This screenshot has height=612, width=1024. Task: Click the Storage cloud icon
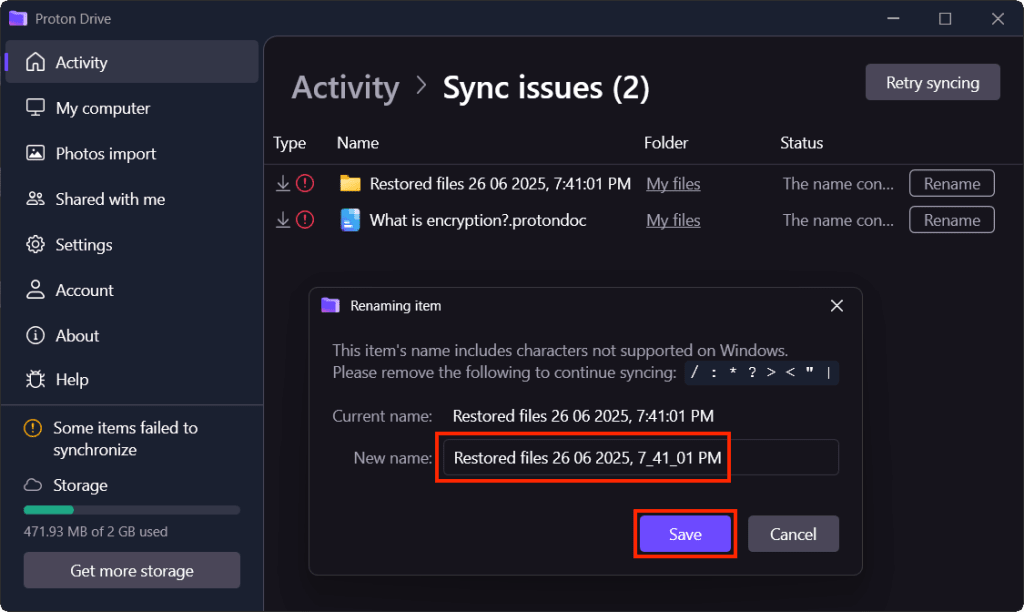tap(33, 485)
